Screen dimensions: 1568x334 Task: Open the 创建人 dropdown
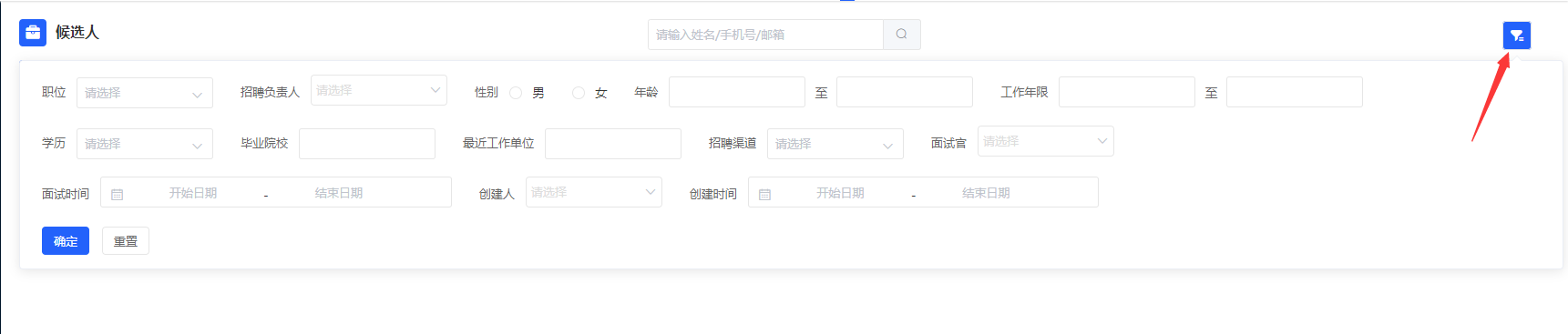pyautogui.click(x=594, y=192)
